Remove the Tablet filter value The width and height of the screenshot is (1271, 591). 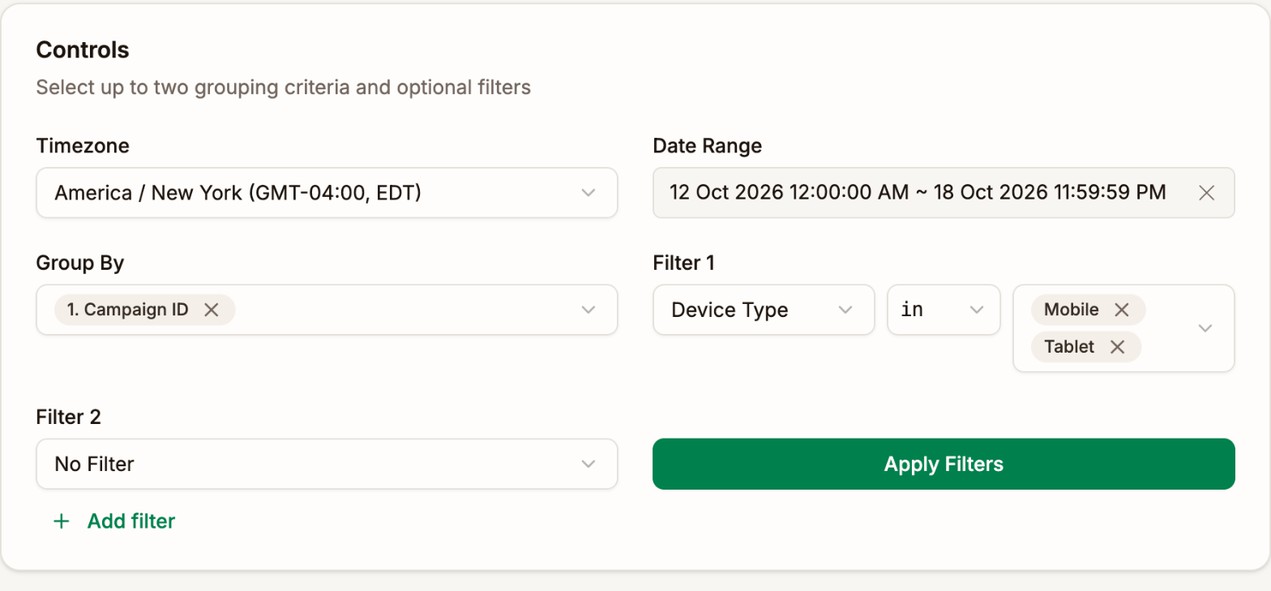(x=1118, y=347)
